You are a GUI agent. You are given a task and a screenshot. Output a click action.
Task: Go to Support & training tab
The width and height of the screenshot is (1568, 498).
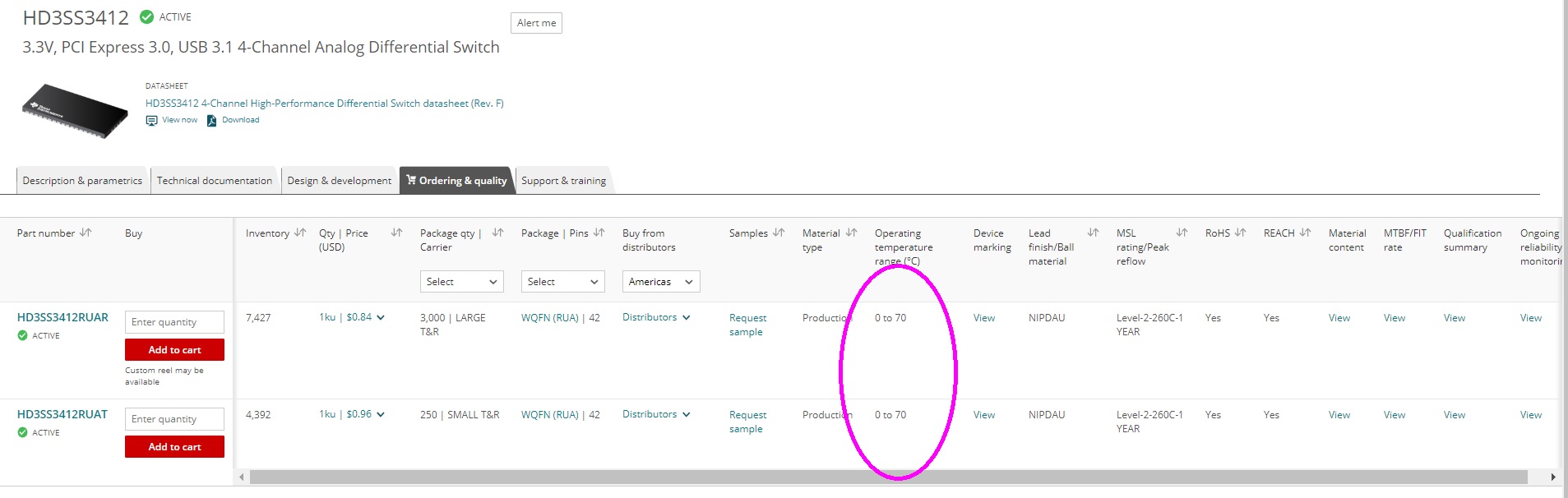pos(564,181)
